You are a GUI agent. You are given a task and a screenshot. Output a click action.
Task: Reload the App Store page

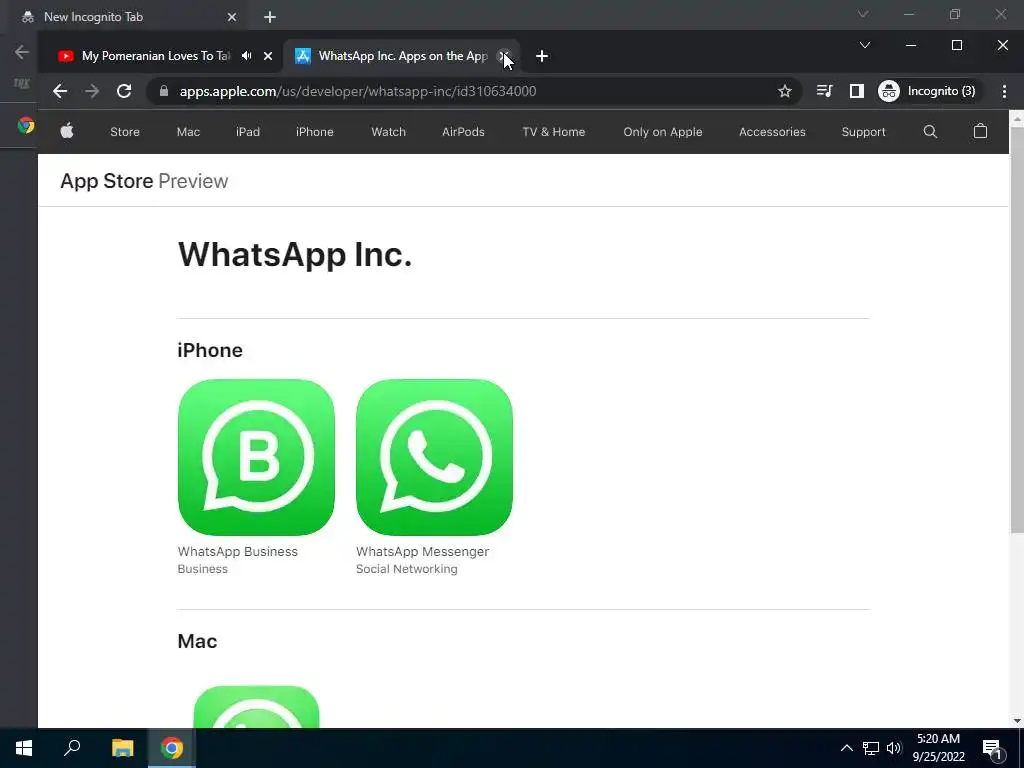click(x=124, y=91)
